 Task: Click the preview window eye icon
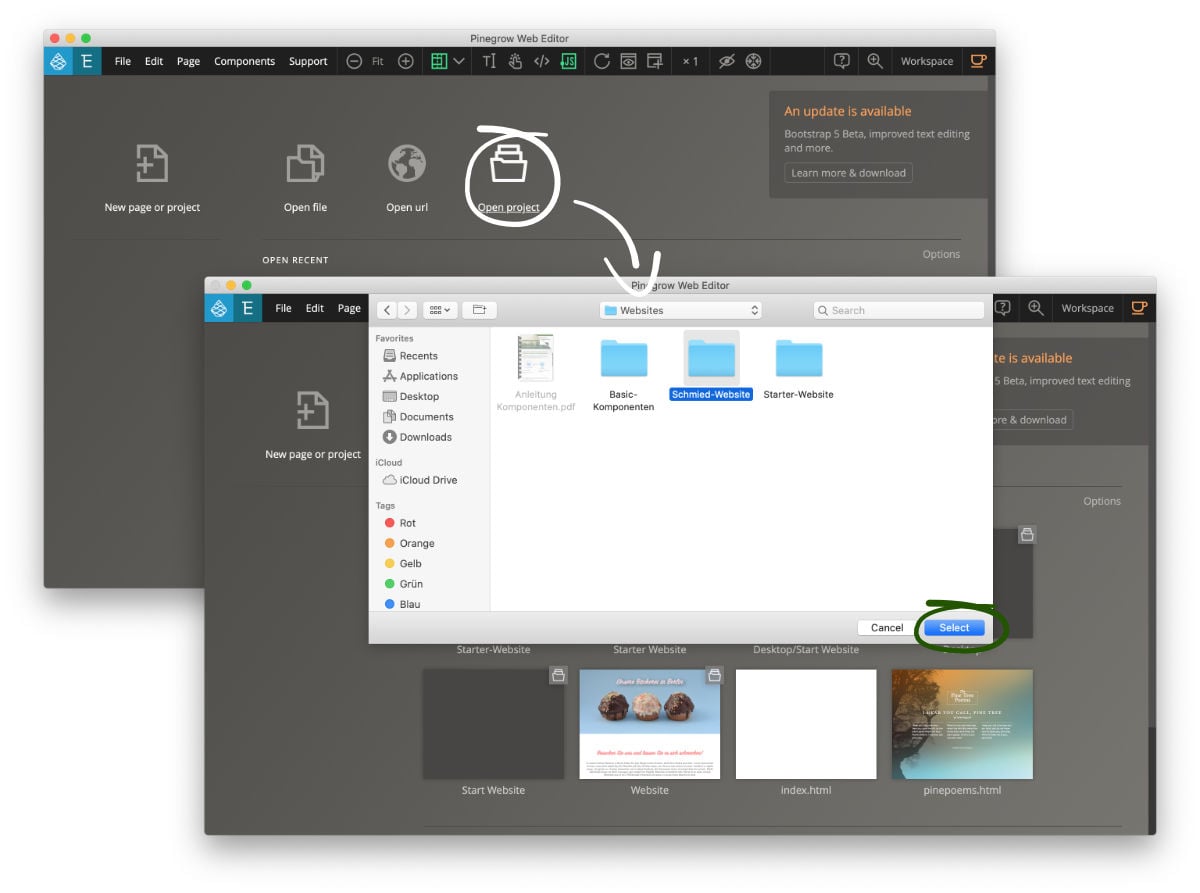(x=628, y=61)
